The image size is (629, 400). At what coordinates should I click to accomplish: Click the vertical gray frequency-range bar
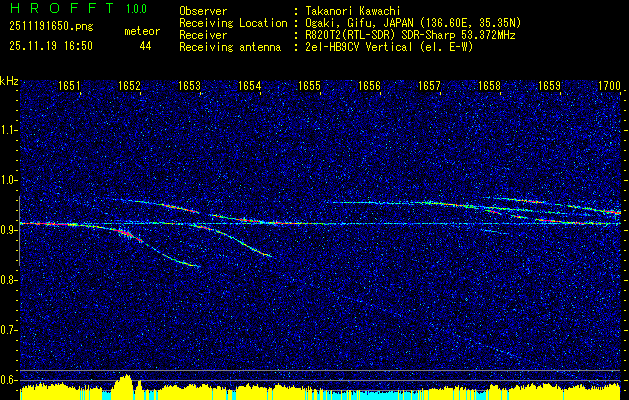pyautogui.click(x=19, y=231)
